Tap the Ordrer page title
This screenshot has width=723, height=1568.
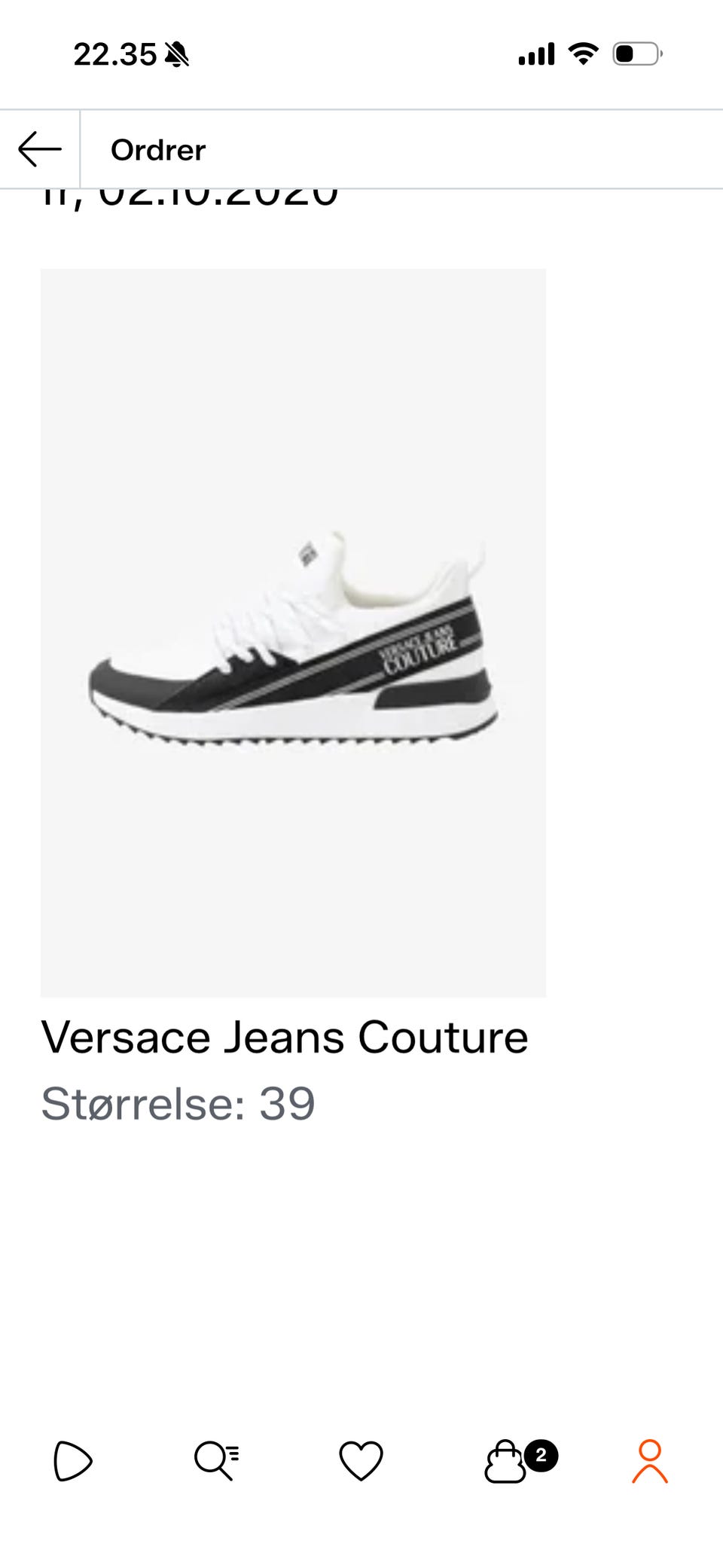pyautogui.click(x=158, y=150)
